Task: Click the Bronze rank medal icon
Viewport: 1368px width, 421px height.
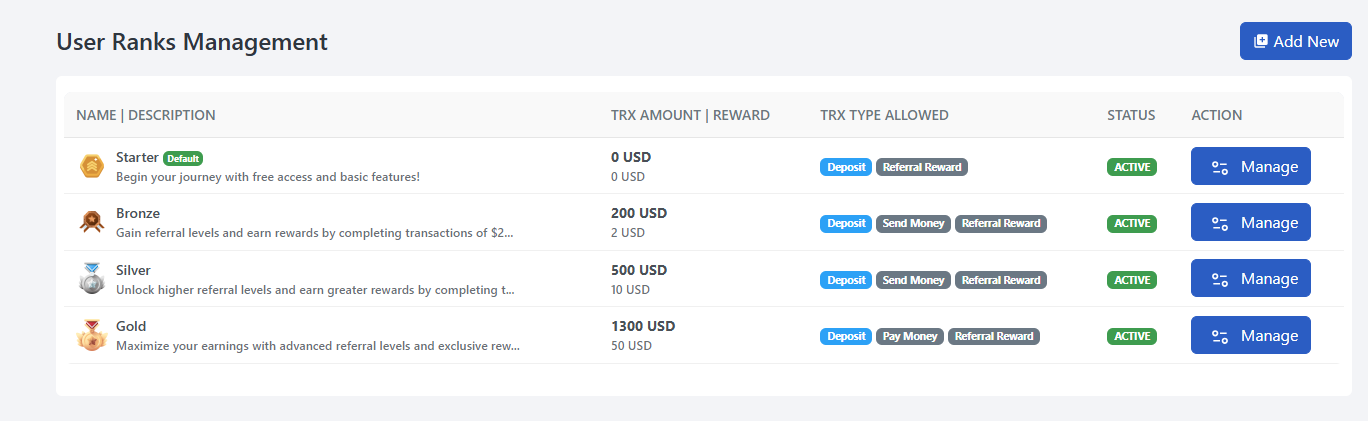Action: (x=92, y=223)
